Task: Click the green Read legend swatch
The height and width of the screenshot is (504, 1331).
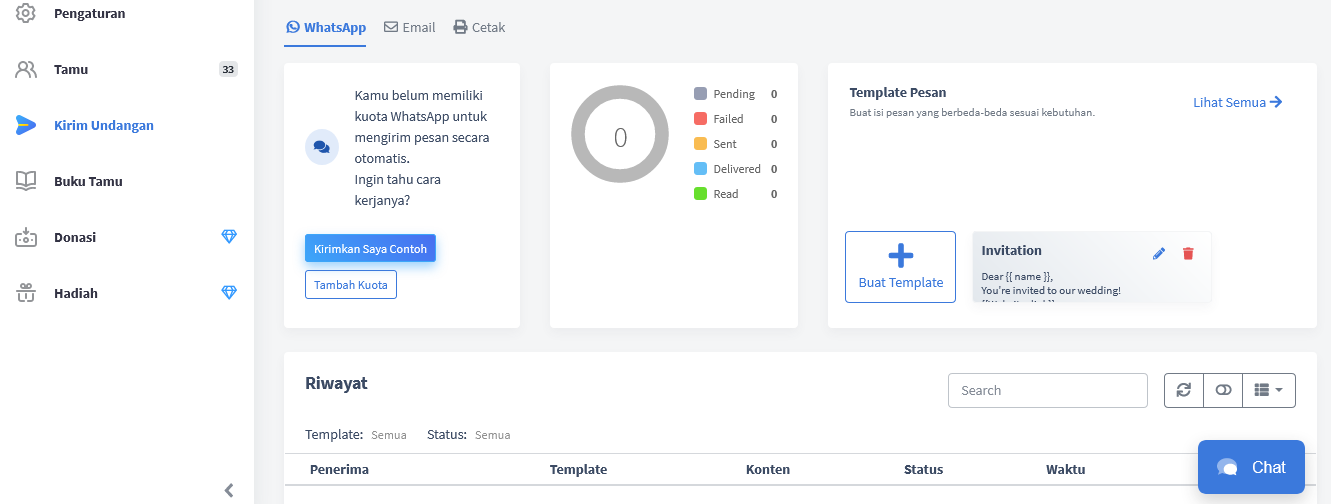Action: (x=700, y=194)
